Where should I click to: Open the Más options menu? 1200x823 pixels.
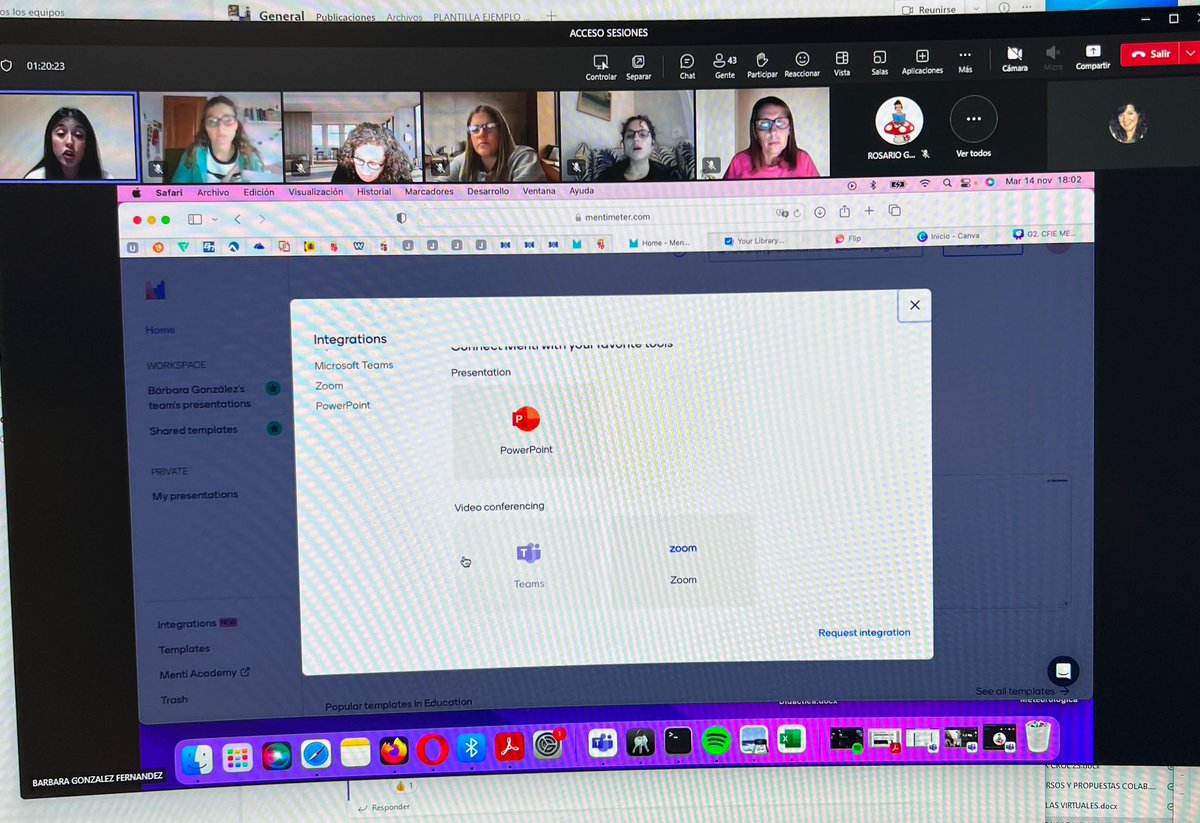[964, 63]
